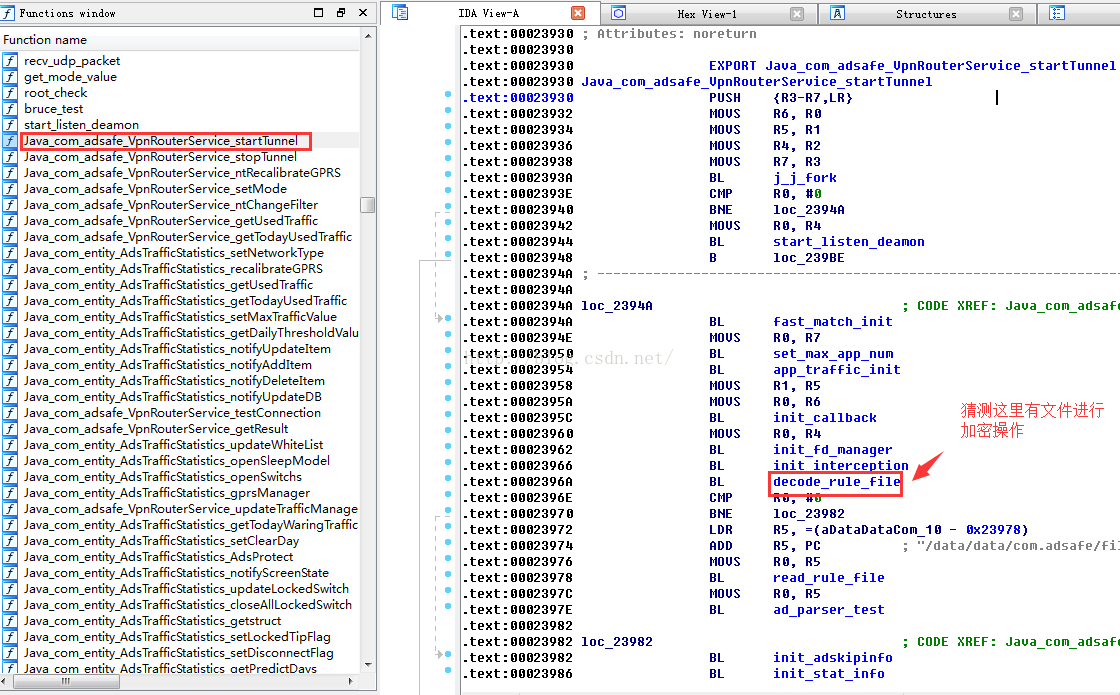Click address .text:0002396A in disassembly
The height and width of the screenshot is (695, 1120).
[x=518, y=482]
